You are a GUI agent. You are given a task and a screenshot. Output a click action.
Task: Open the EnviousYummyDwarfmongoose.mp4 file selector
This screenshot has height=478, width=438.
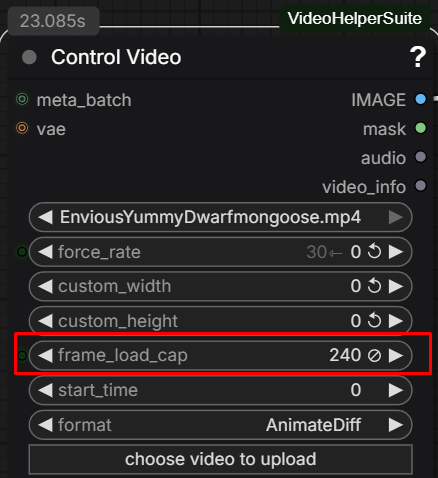[x=221, y=217]
